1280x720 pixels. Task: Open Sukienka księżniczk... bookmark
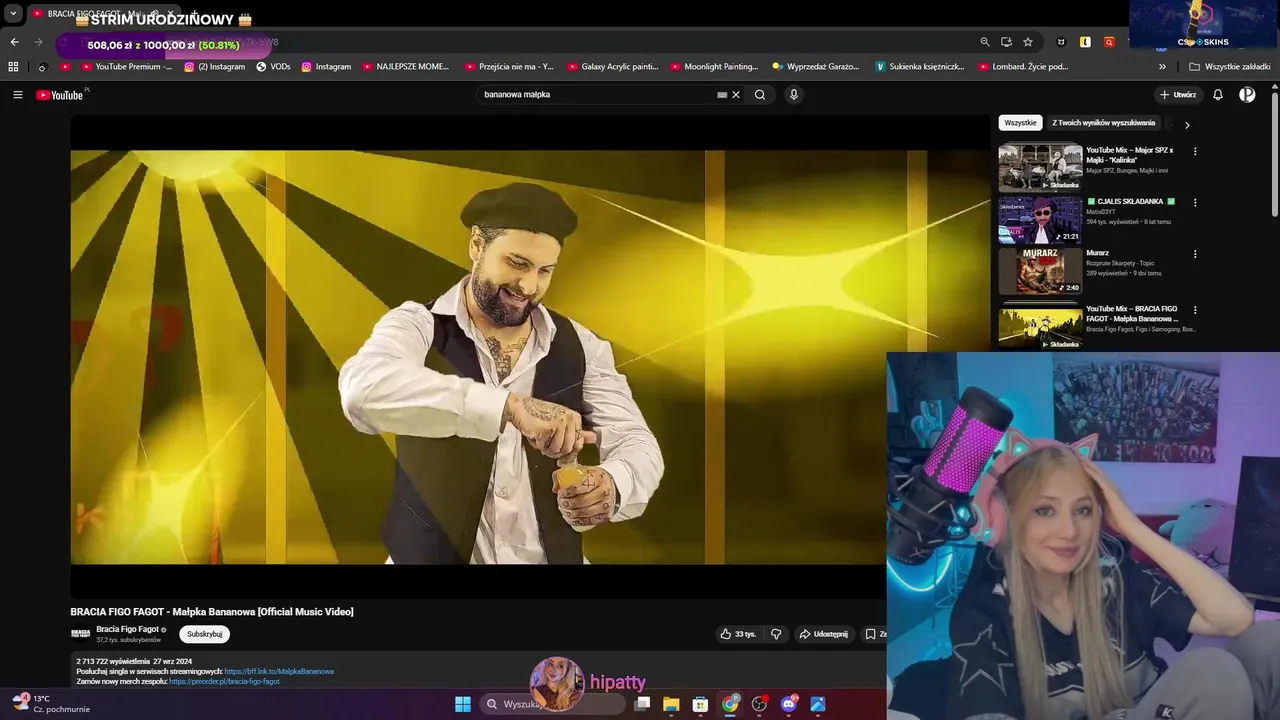point(919,67)
